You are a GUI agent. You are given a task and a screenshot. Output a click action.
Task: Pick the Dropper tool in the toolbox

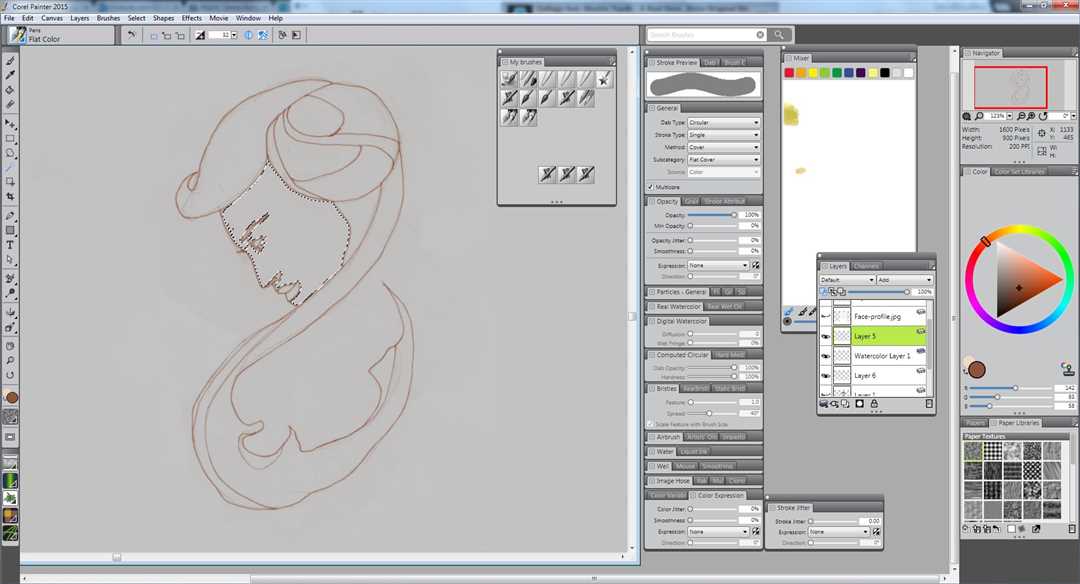[x=11, y=75]
